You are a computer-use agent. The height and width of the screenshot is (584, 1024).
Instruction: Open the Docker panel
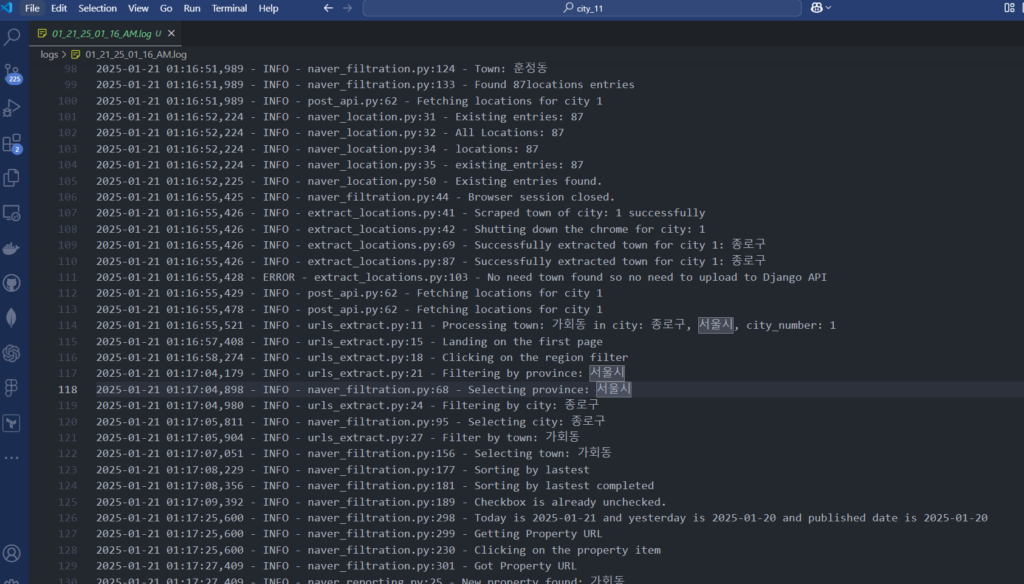tap(13, 248)
